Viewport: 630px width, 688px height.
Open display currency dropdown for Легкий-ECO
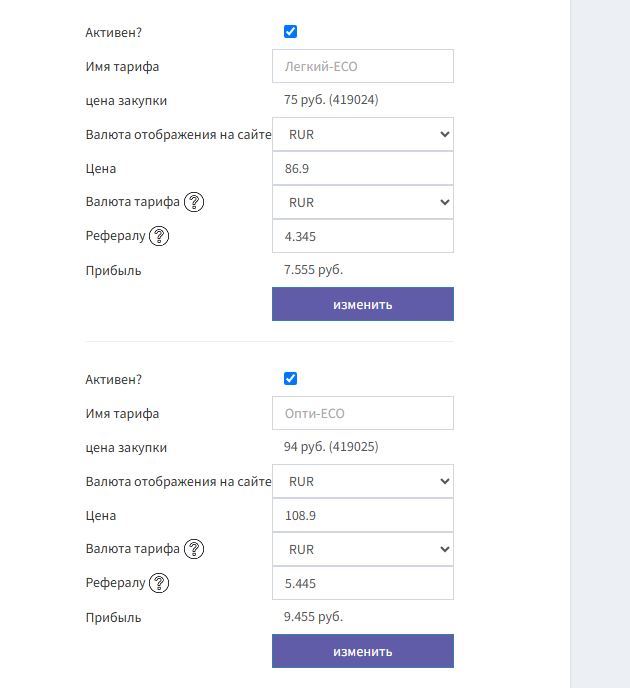click(362, 134)
